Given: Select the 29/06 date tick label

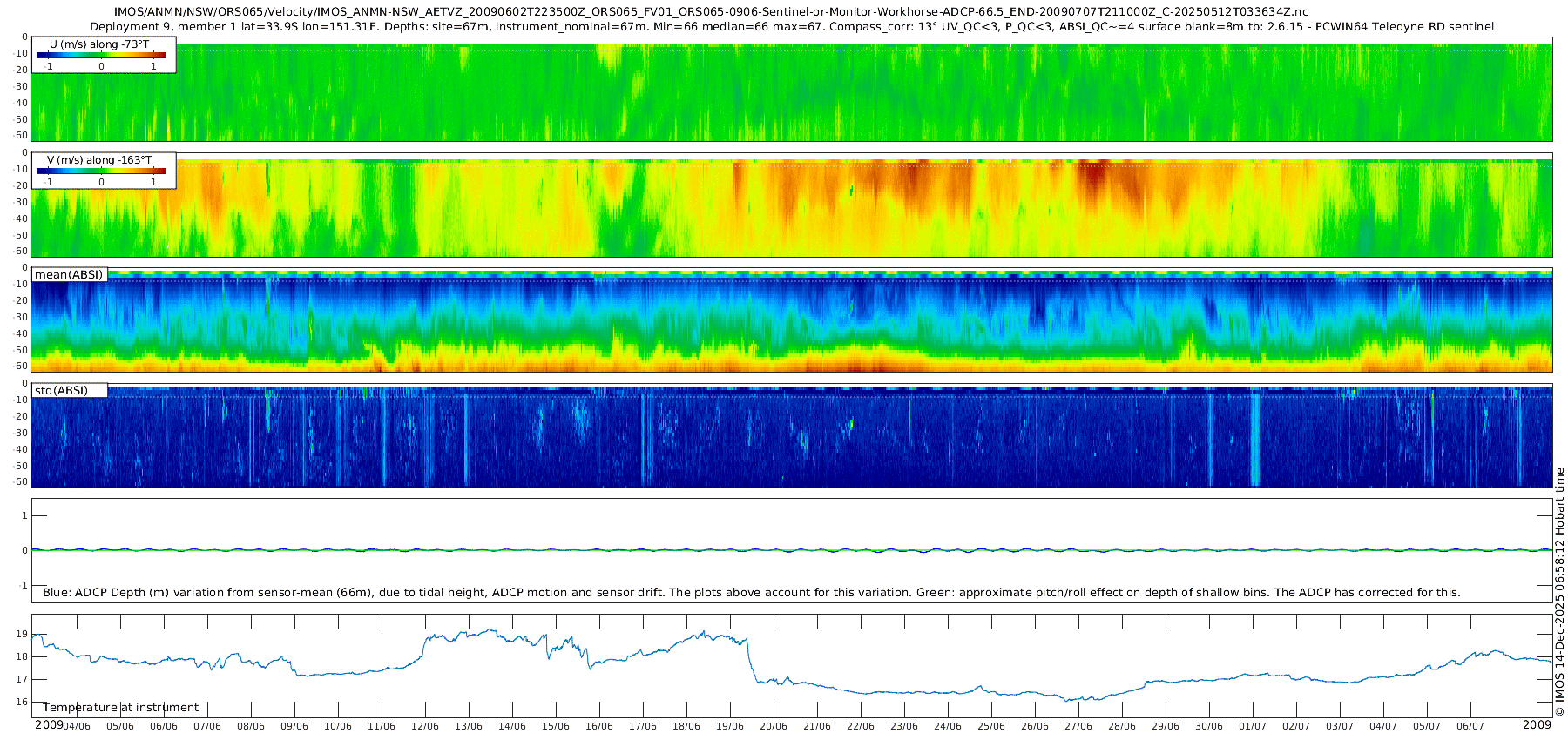Looking at the screenshot, I should pyautogui.click(x=1166, y=726).
